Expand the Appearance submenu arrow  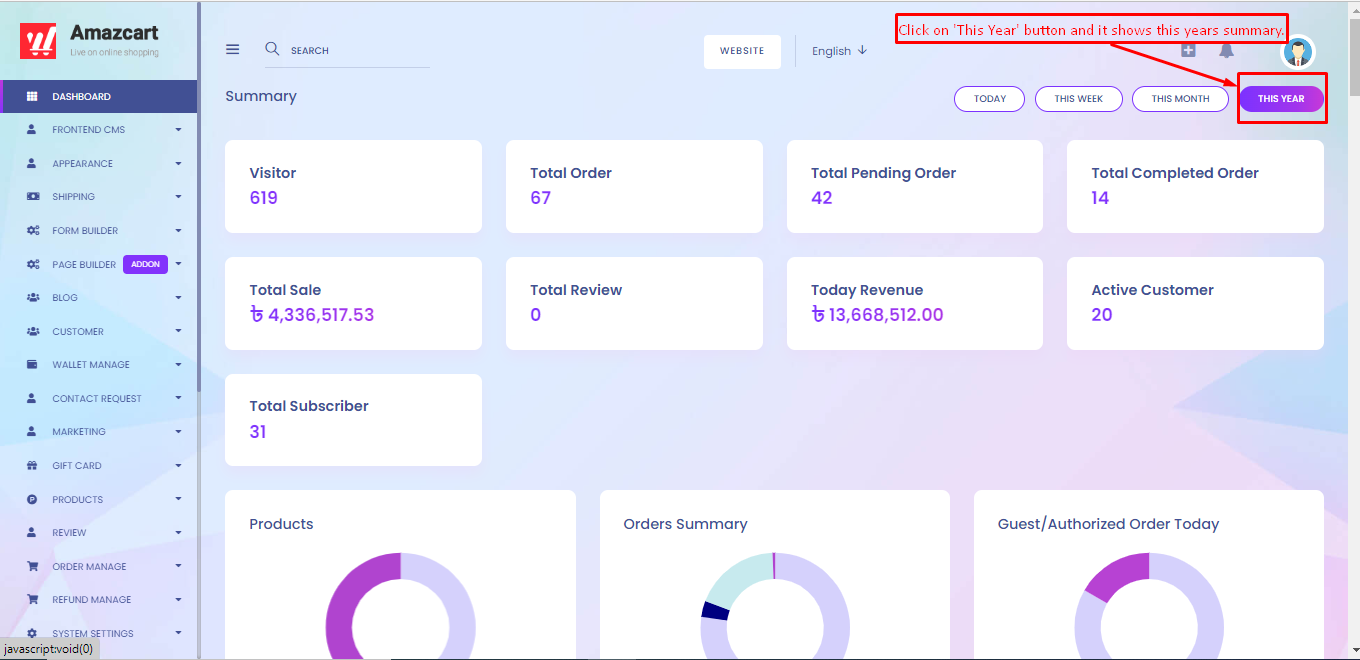(x=178, y=163)
